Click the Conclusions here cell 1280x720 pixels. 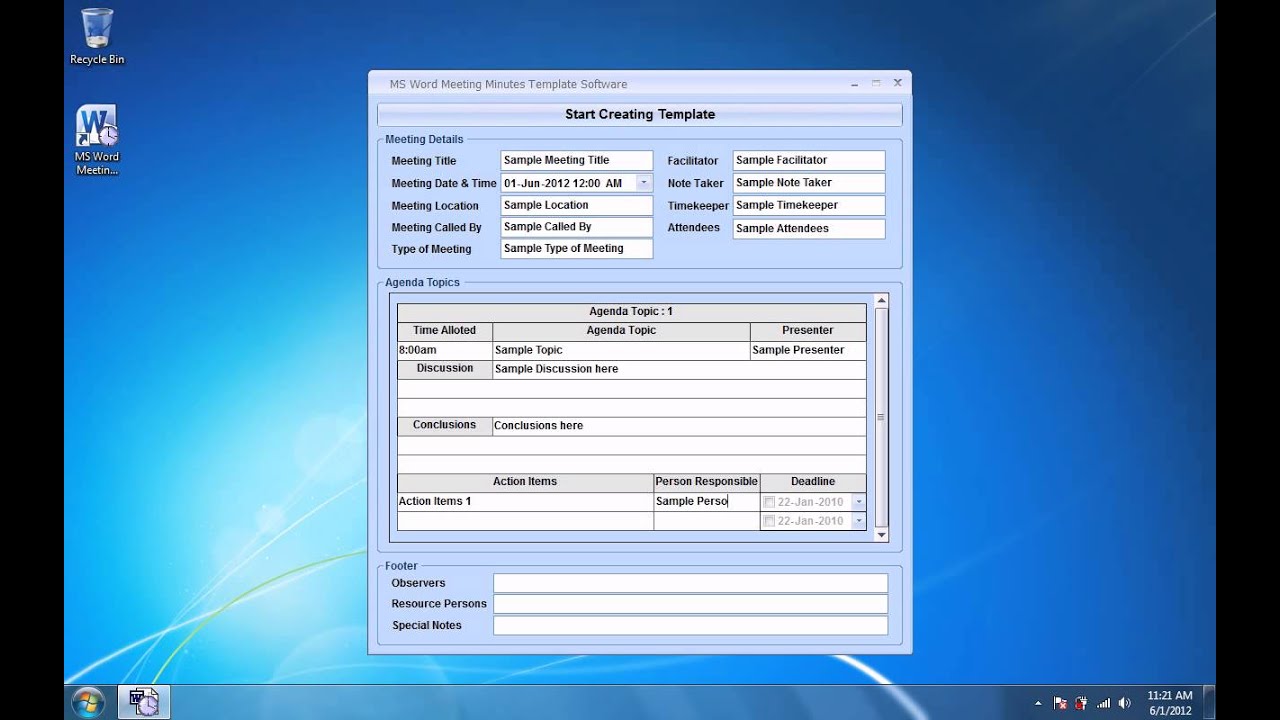[x=680, y=425]
